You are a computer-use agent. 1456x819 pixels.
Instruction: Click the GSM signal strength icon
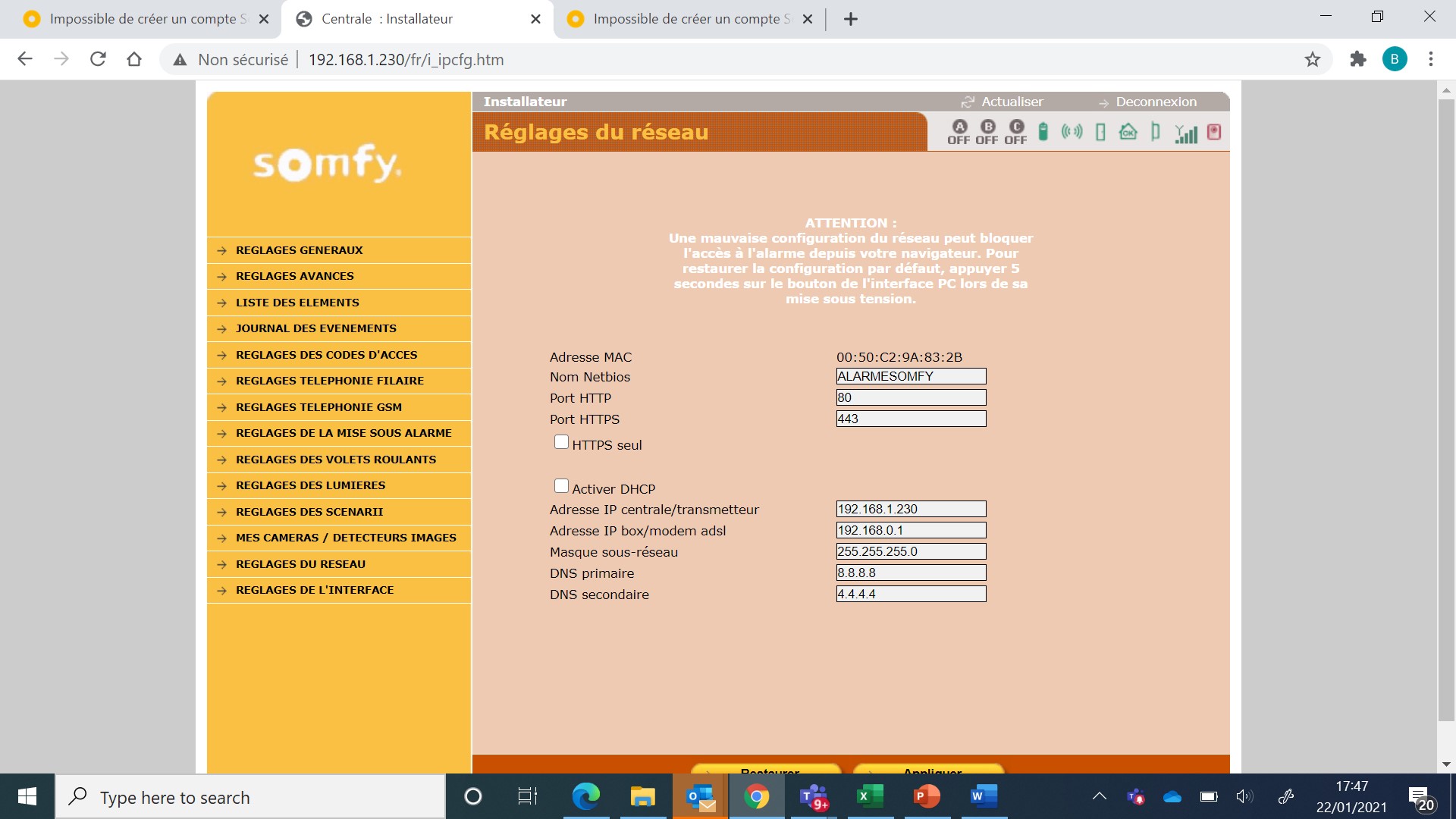coord(1186,133)
